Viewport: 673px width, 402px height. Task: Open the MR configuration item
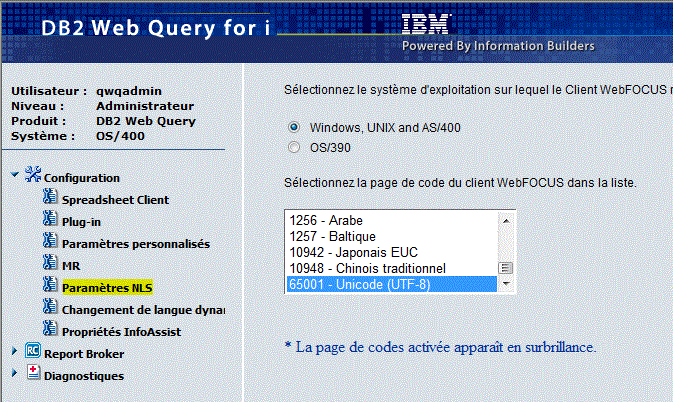[71, 266]
